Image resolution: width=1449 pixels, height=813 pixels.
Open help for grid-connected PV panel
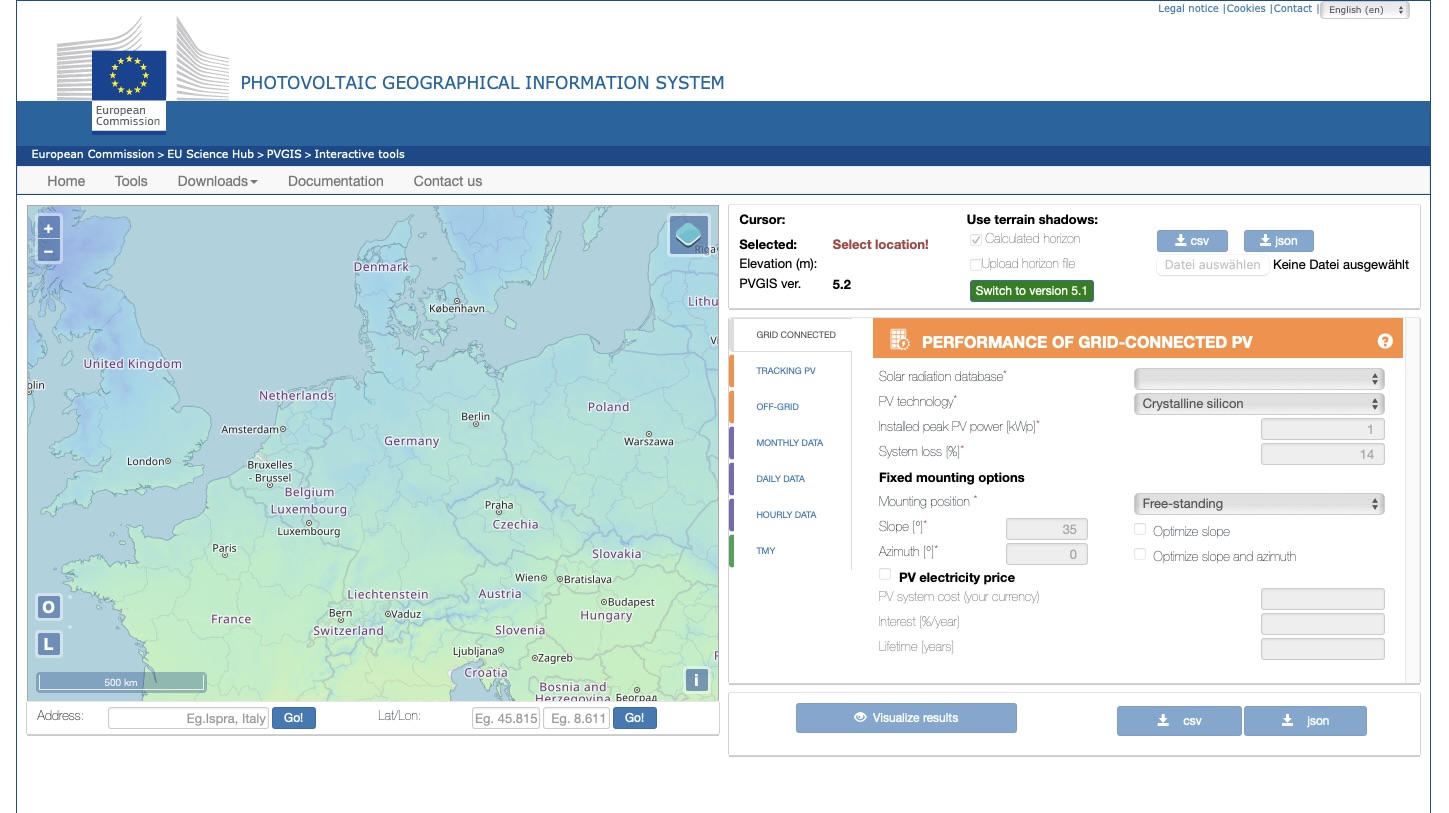coord(1385,341)
